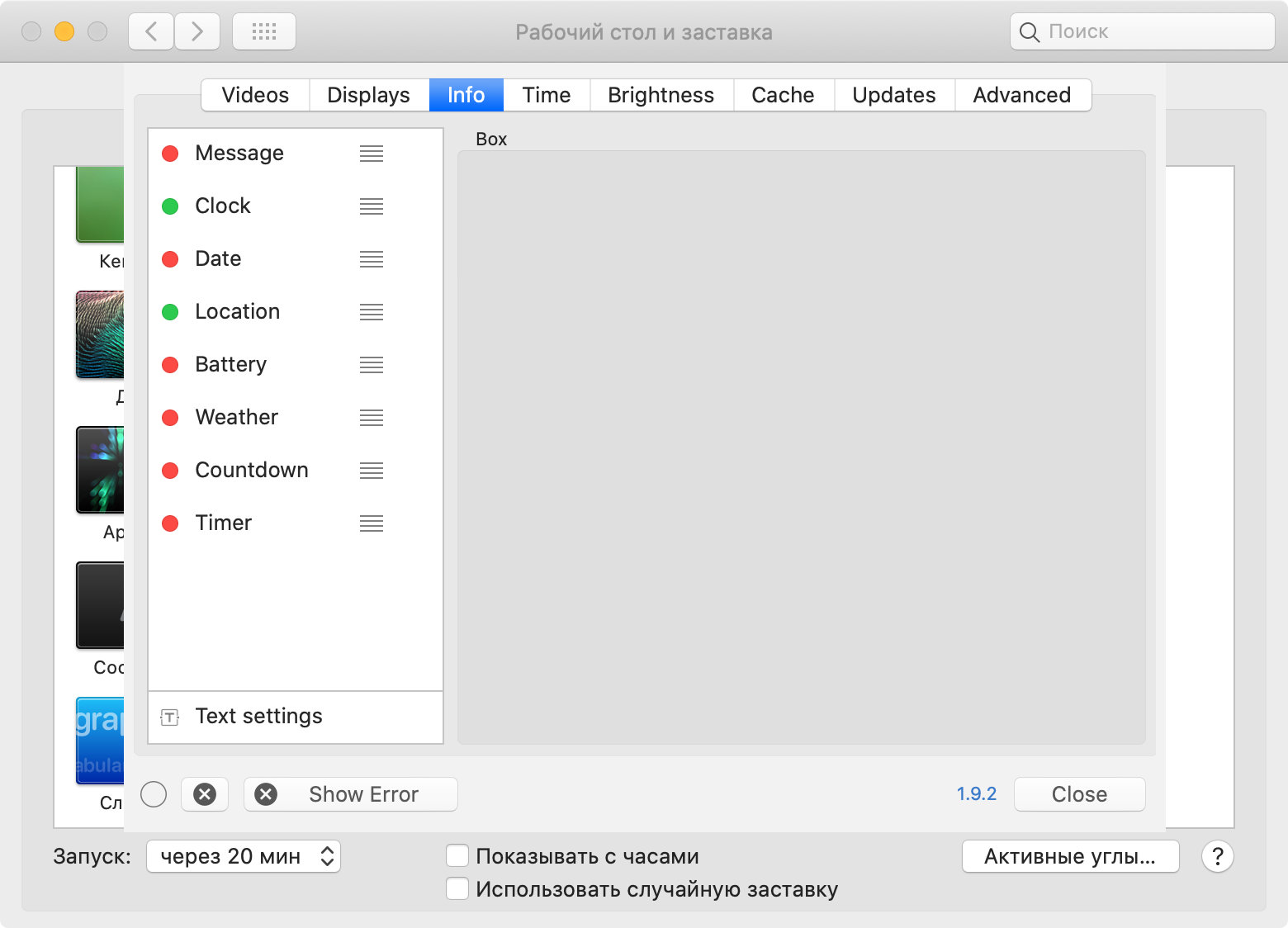Click the 1.9.2 version link

click(x=976, y=794)
